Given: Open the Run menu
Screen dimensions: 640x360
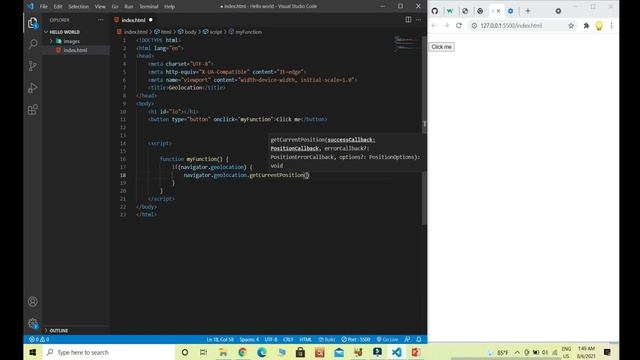Looking at the screenshot, I should click(x=129, y=7).
